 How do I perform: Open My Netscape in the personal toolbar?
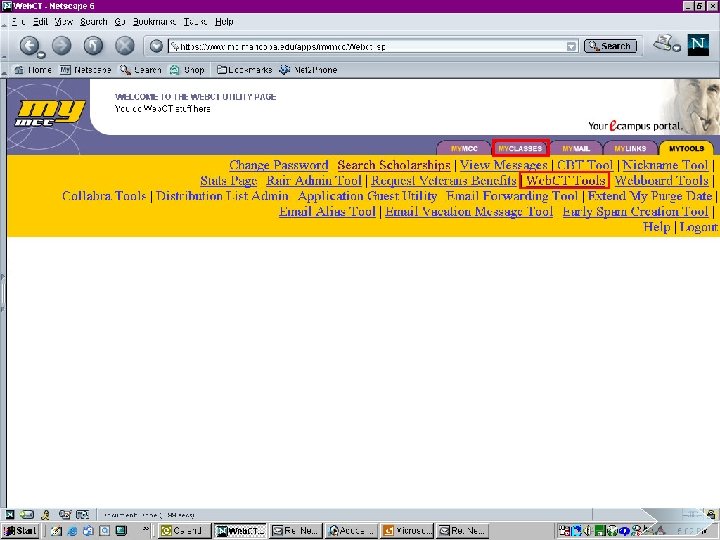click(x=86, y=70)
